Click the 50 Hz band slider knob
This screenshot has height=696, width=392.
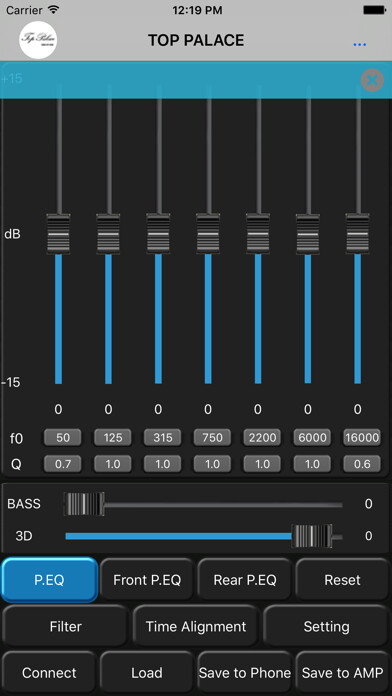point(59,233)
